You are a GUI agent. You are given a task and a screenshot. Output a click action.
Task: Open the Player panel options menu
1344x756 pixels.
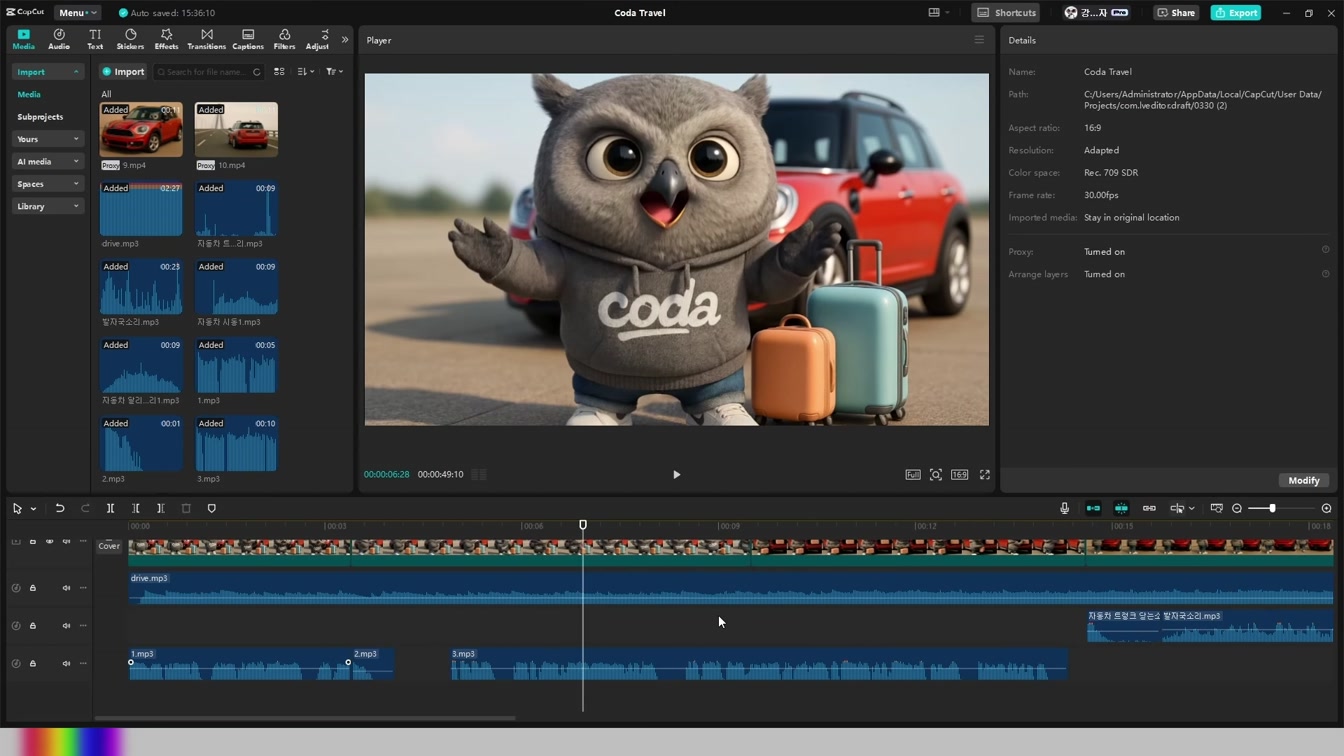click(979, 40)
